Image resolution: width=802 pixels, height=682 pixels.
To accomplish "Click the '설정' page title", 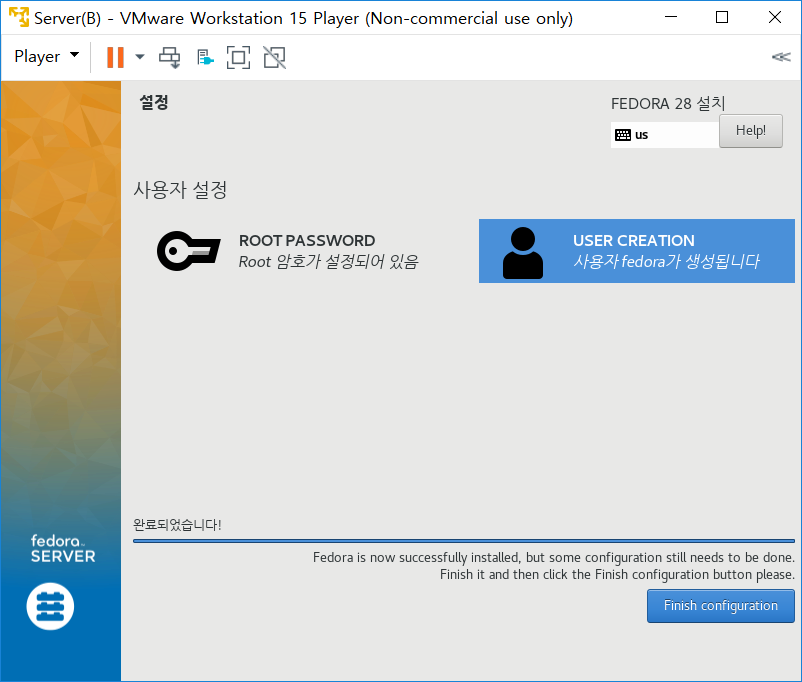I will (154, 102).
